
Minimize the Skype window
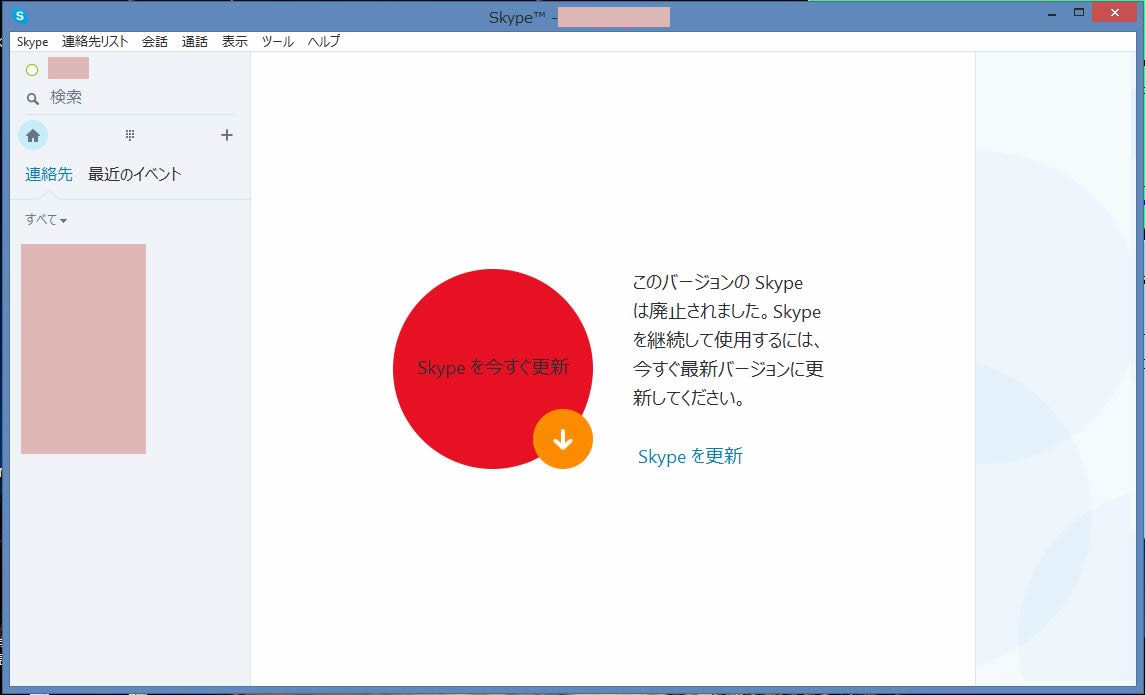[1052, 14]
